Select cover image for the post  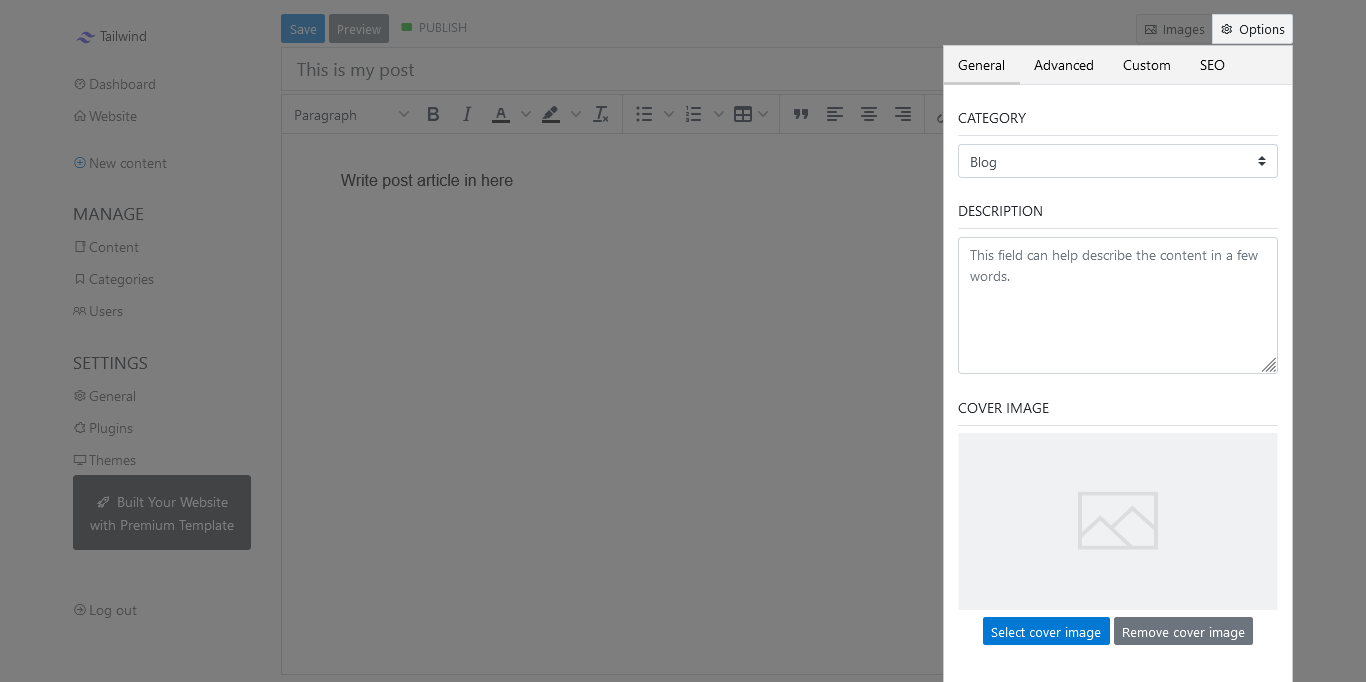(1046, 631)
